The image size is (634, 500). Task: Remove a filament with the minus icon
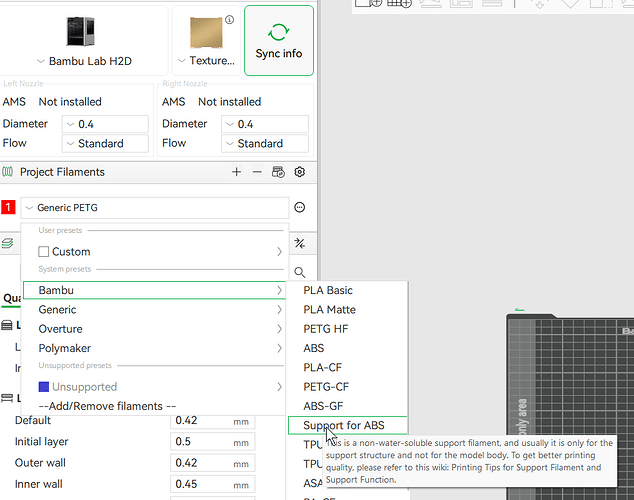(x=257, y=172)
